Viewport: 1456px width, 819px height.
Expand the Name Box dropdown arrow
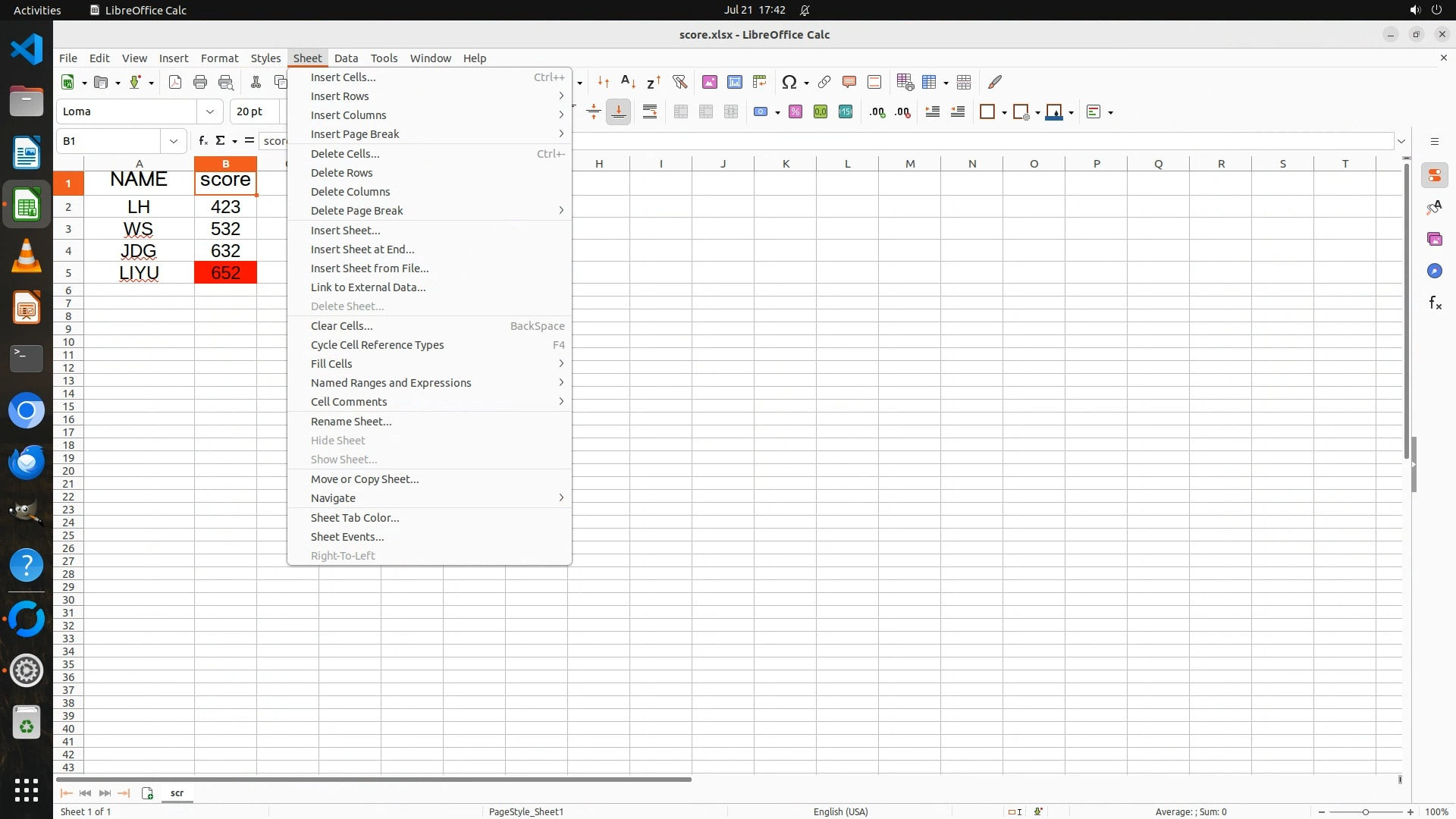point(174,141)
